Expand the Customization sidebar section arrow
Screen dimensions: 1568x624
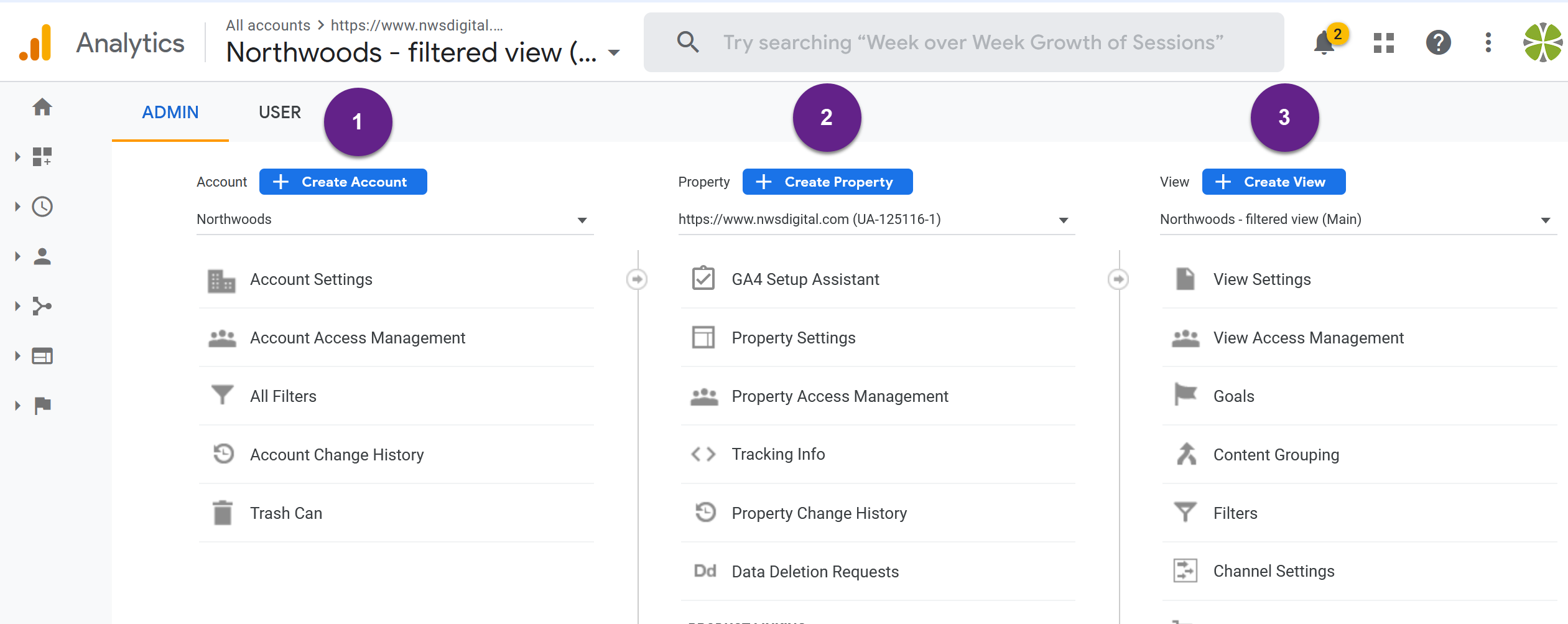coord(17,157)
